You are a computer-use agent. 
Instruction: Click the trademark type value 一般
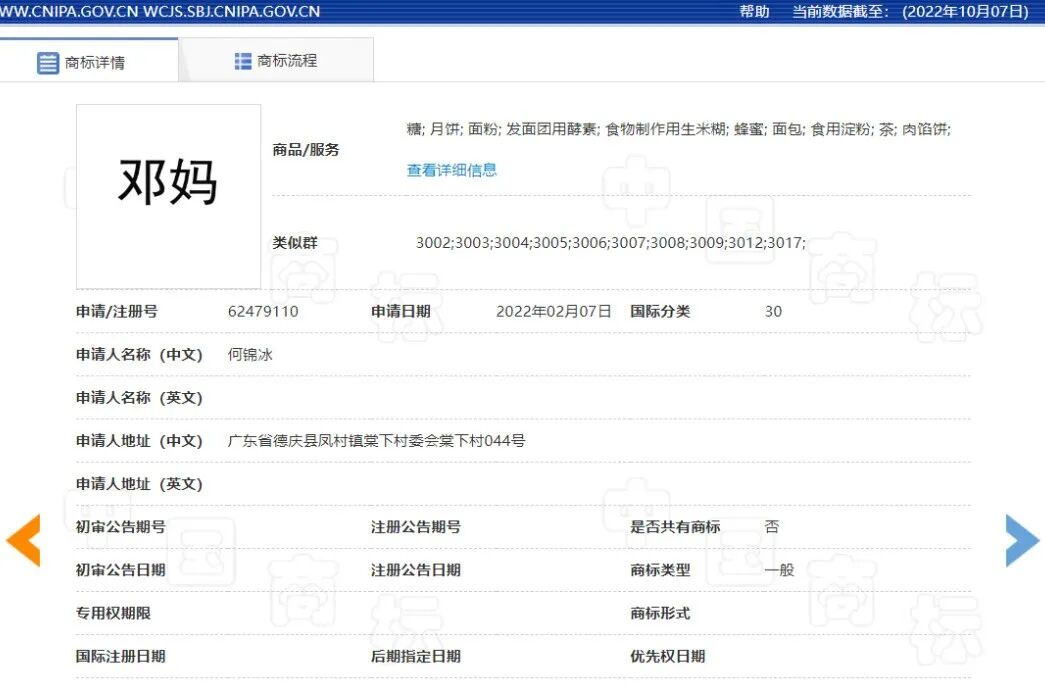coord(779,570)
